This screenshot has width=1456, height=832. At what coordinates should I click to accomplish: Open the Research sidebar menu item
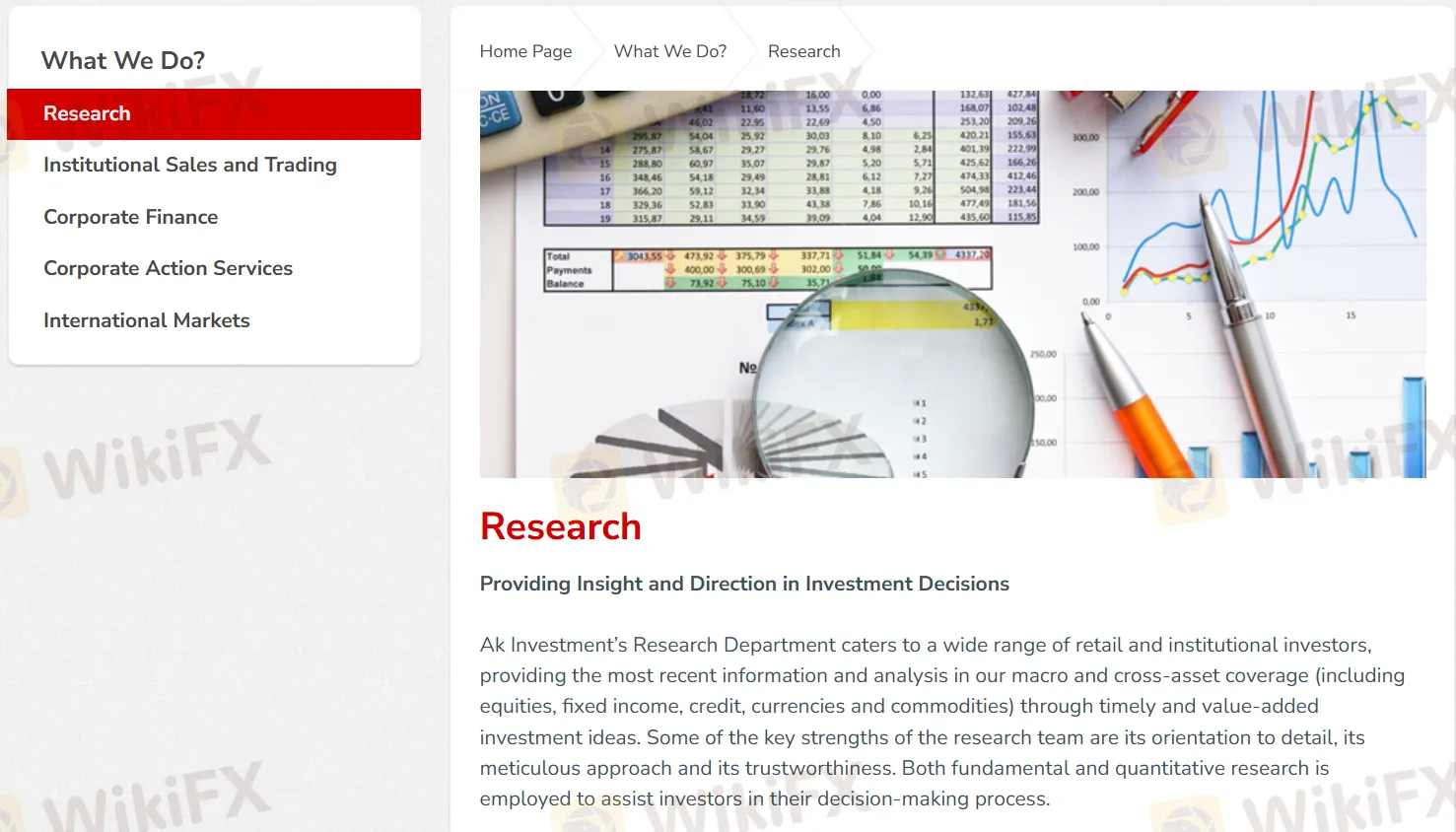coord(87,114)
